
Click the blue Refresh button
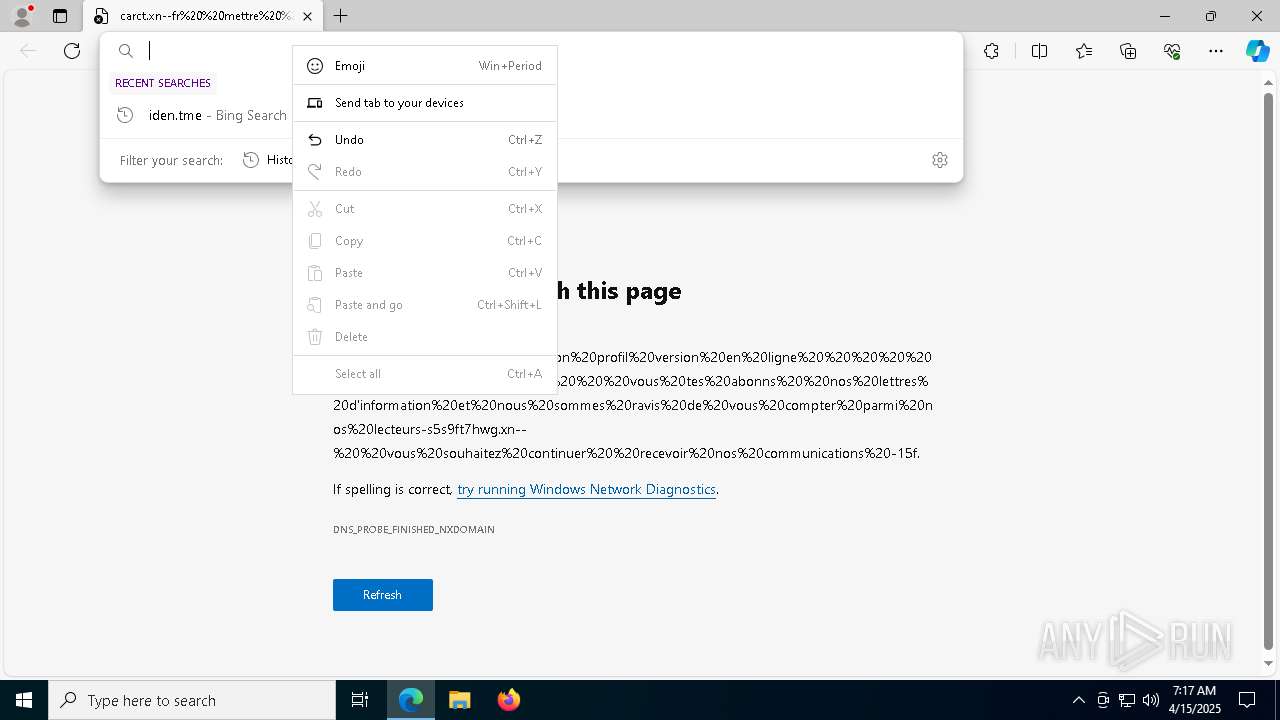point(383,595)
